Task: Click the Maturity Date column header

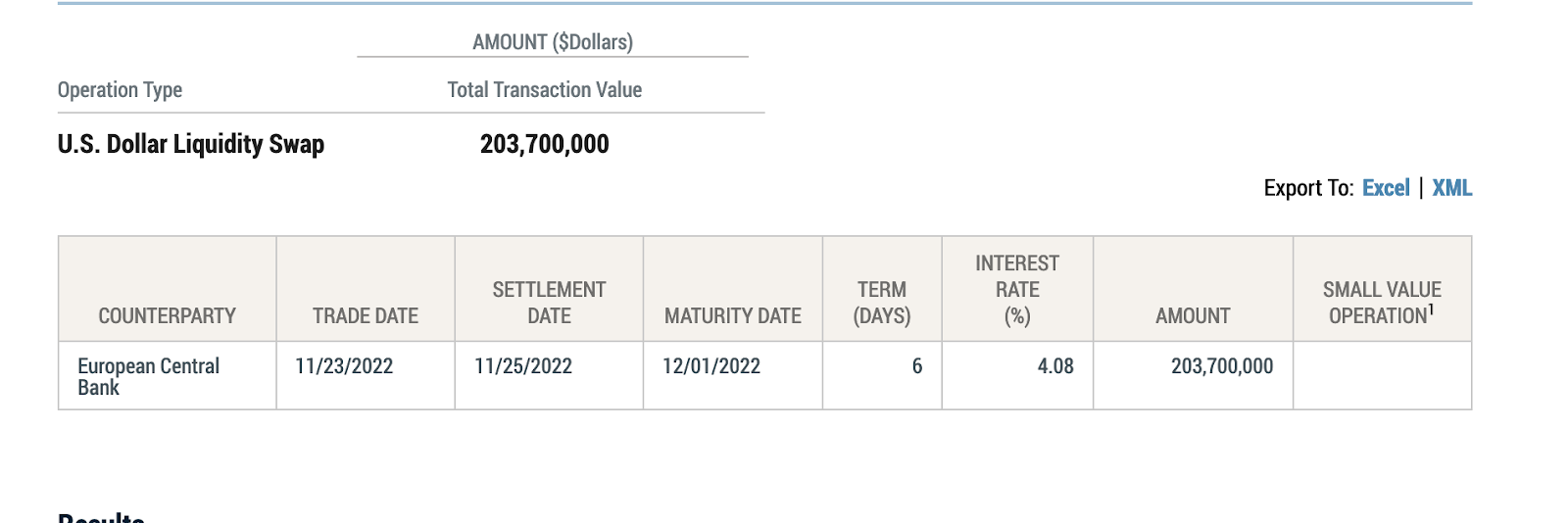Action: coord(733,315)
